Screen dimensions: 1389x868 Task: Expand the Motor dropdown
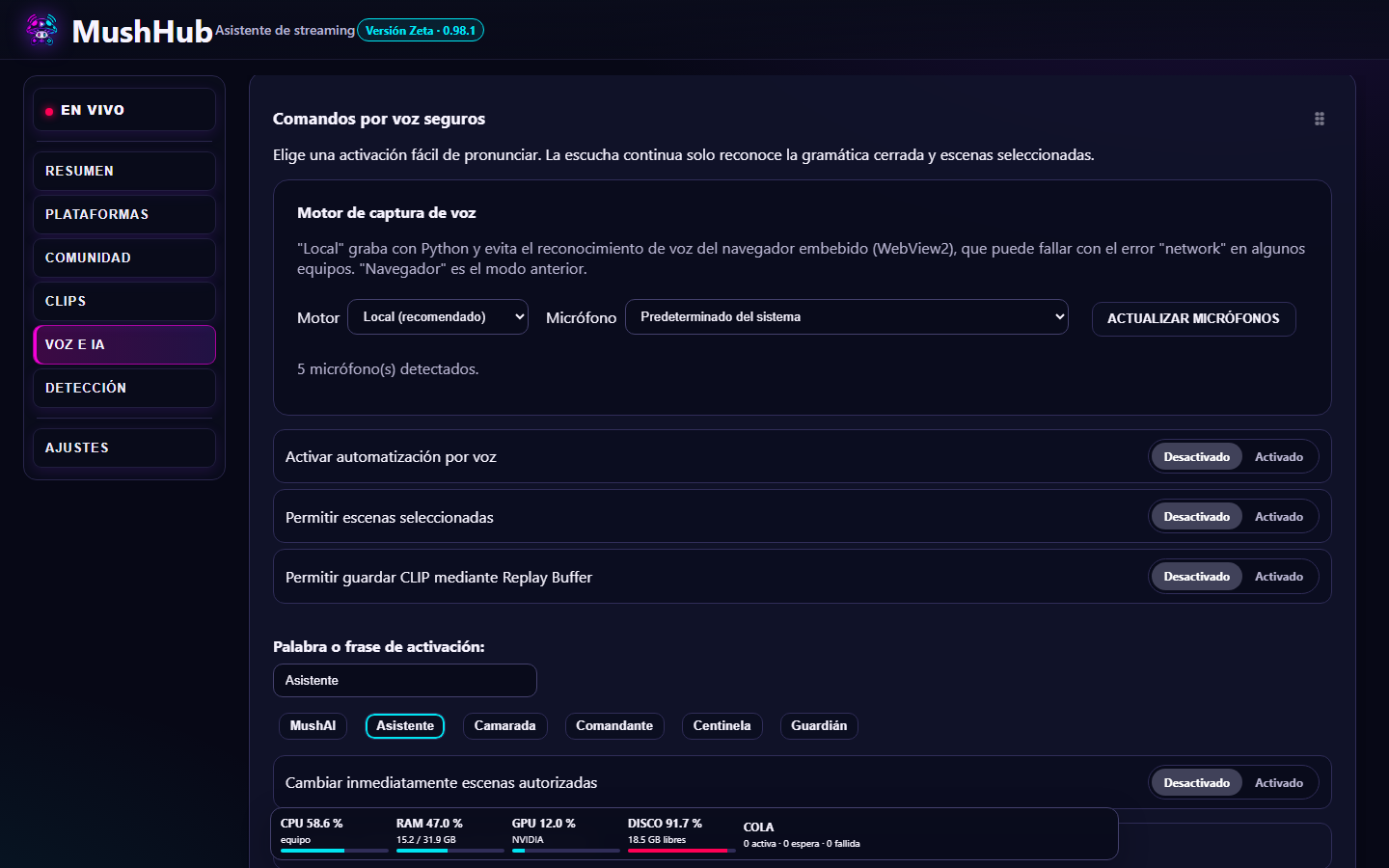coord(438,316)
